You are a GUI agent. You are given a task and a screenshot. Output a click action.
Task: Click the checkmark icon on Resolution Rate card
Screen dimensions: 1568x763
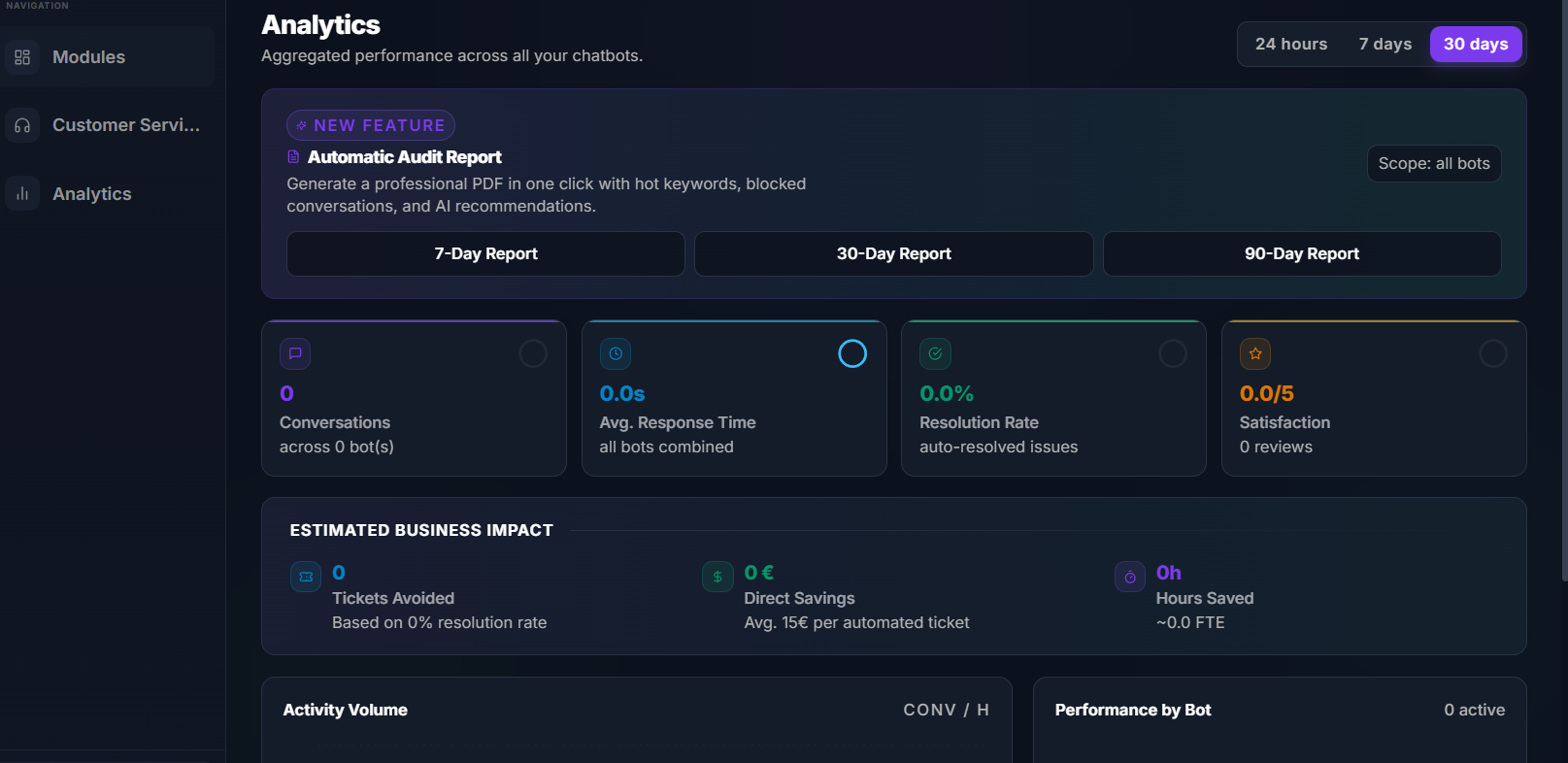(x=935, y=353)
